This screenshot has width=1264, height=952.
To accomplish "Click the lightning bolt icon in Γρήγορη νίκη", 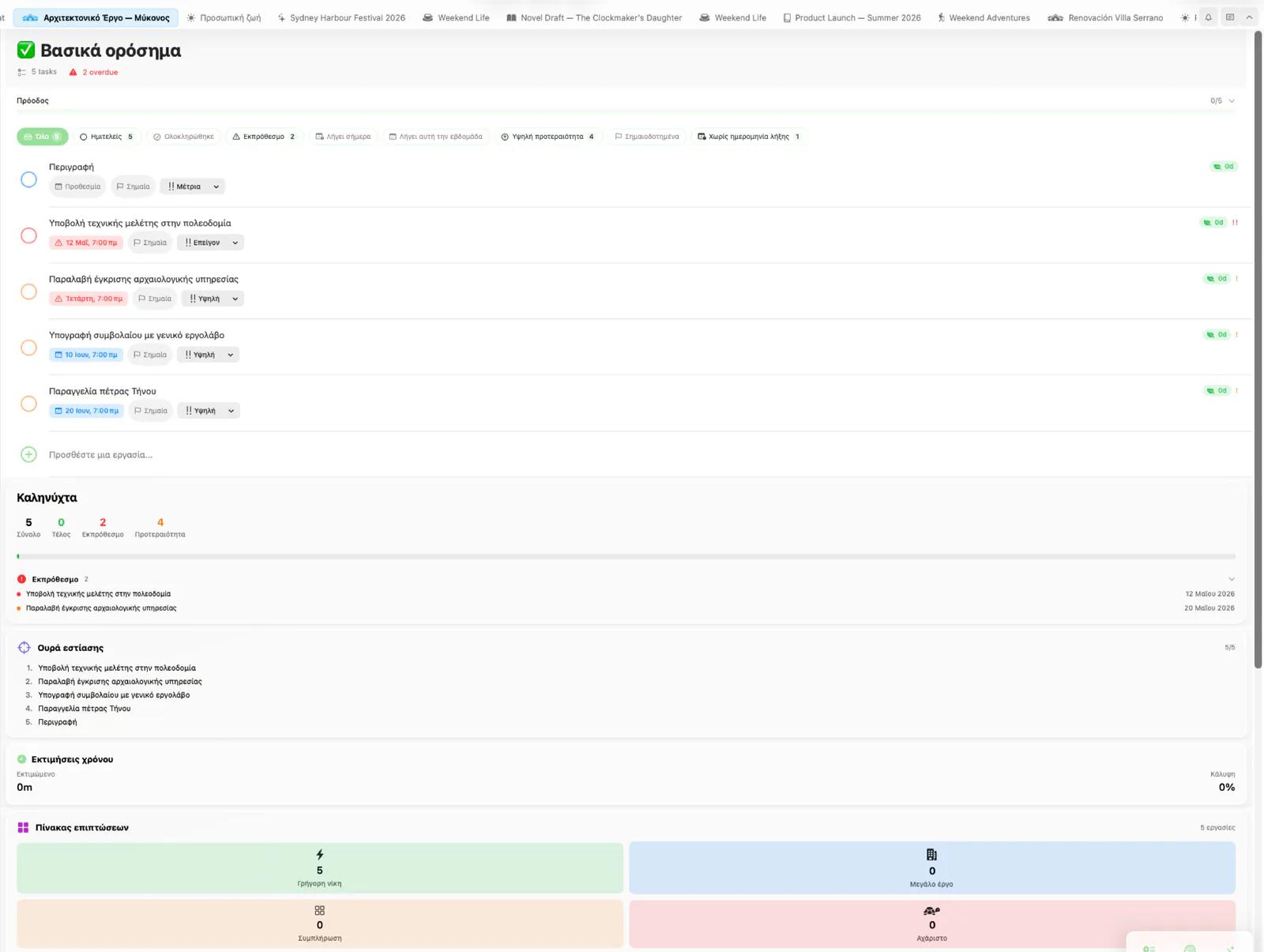I will point(320,855).
